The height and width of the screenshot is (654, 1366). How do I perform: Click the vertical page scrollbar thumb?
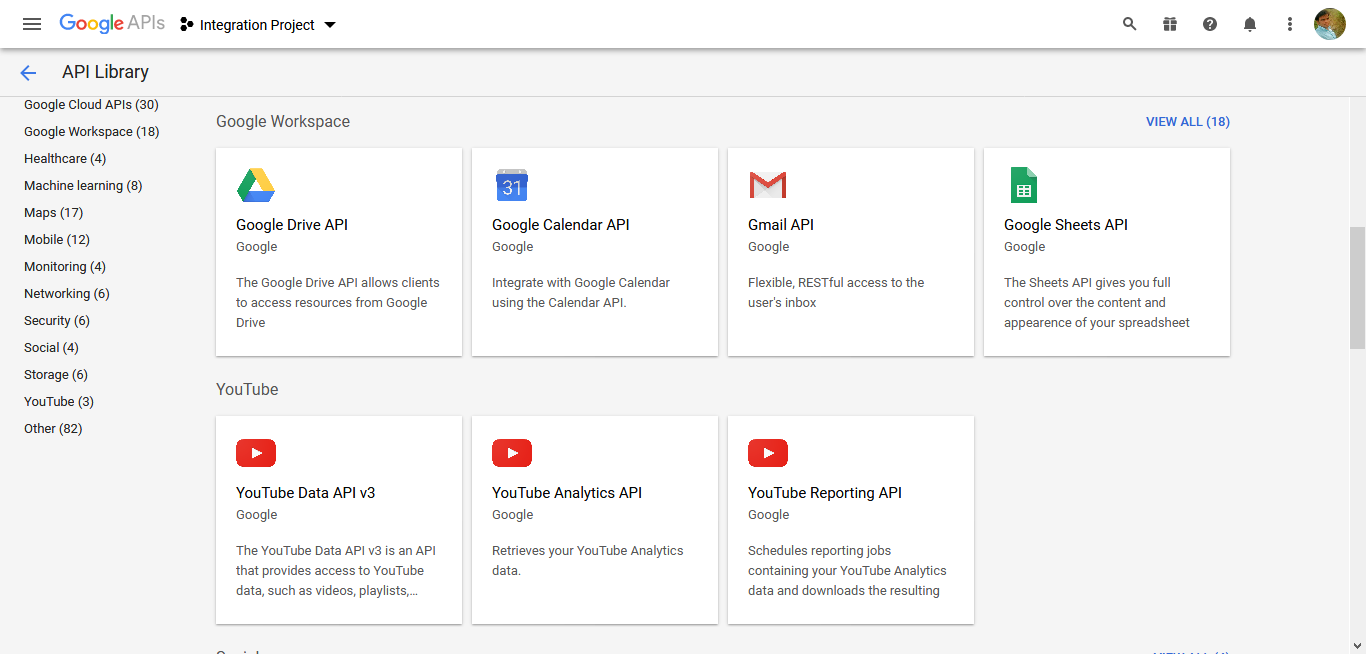click(x=1357, y=287)
